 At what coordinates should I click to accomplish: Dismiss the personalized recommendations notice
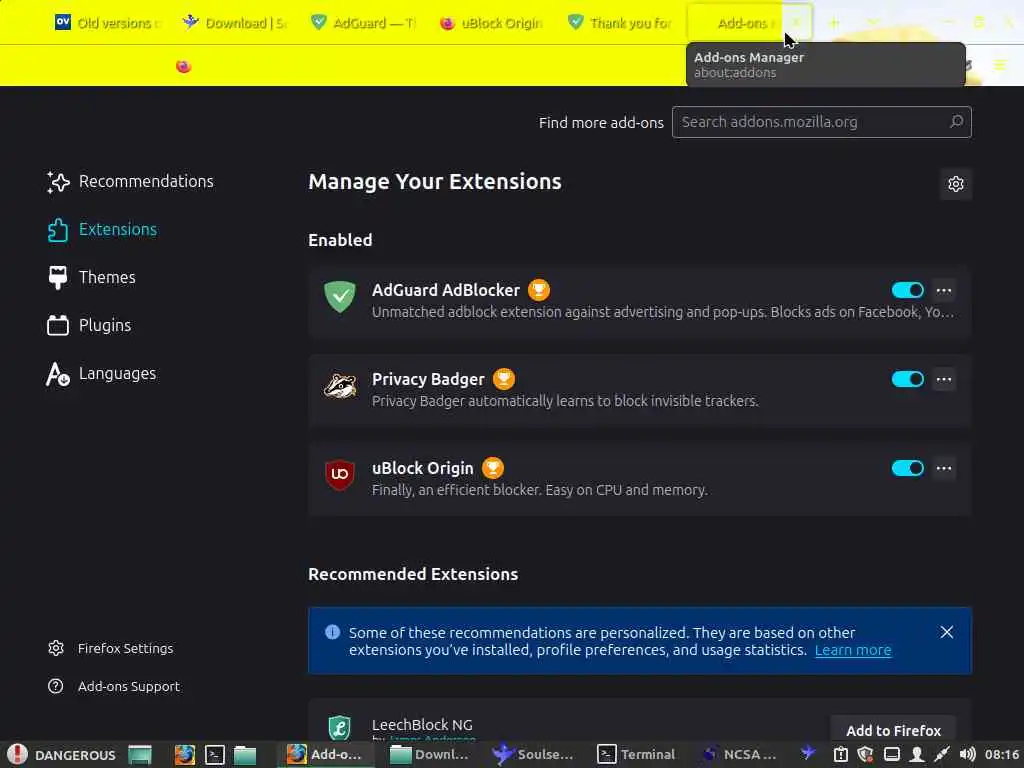[x=946, y=632]
